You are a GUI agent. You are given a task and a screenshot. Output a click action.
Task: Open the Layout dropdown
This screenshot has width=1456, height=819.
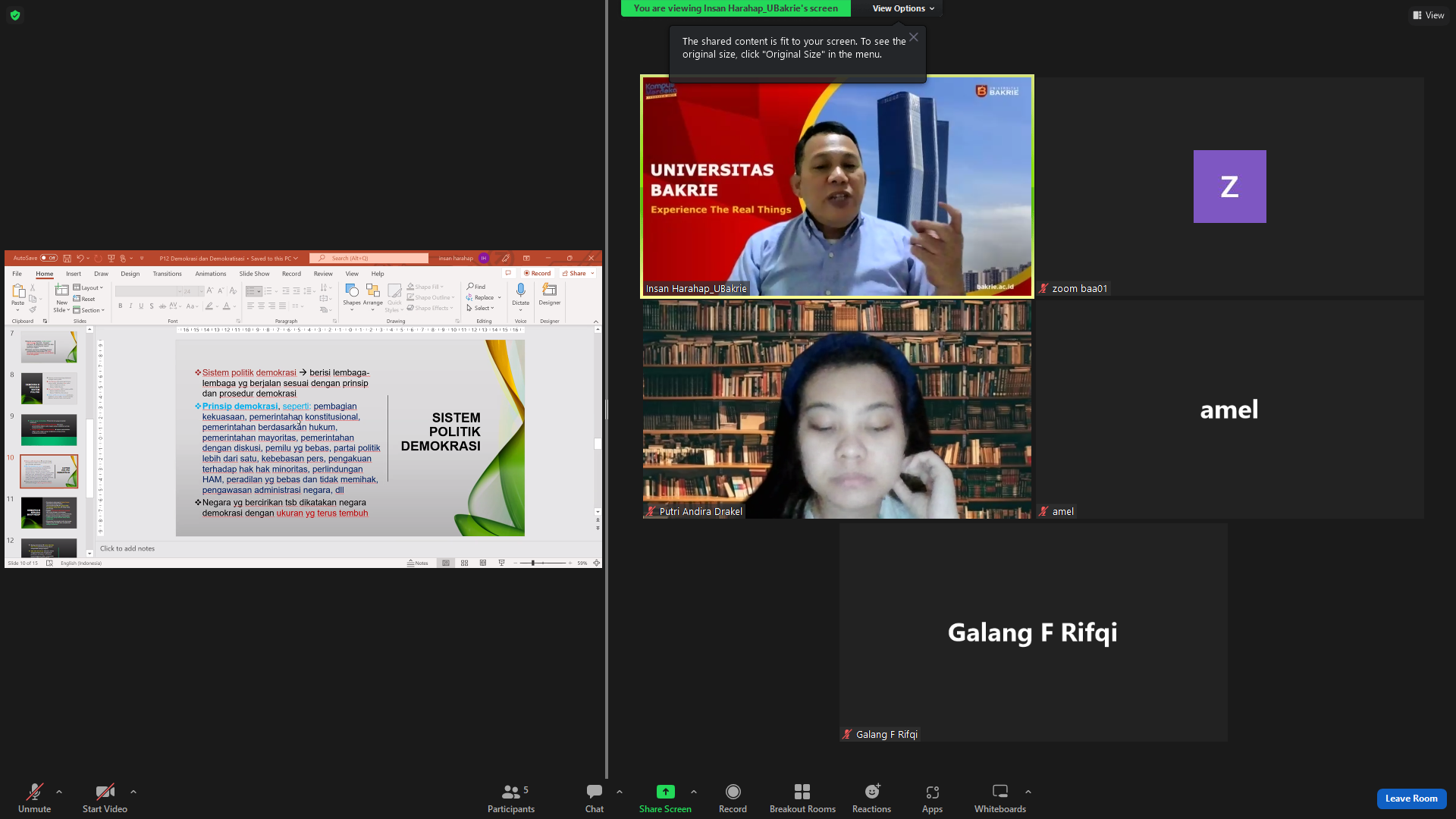pyautogui.click(x=88, y=287)
